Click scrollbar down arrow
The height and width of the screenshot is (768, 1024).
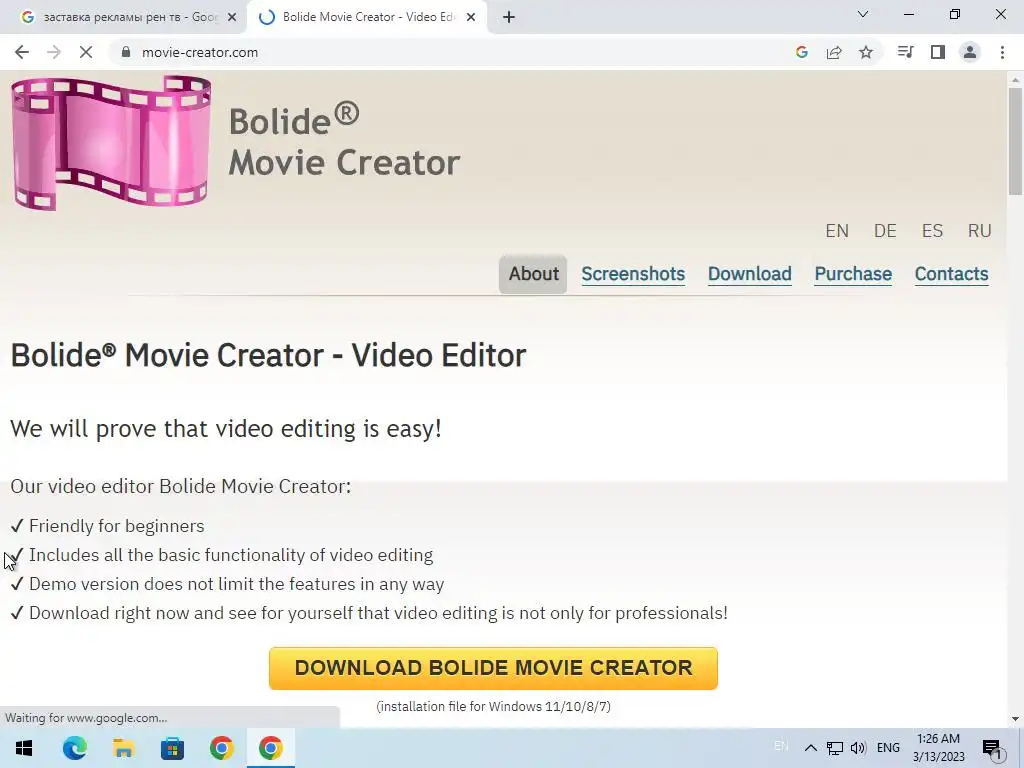pyautogui.click(x=1015, y=719)
